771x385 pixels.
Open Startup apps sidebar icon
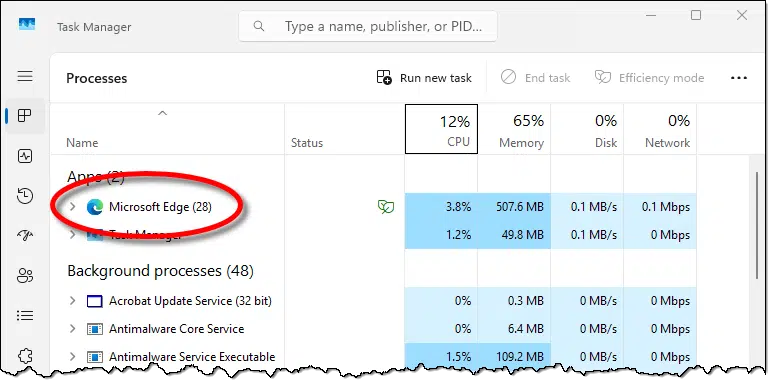25,236
